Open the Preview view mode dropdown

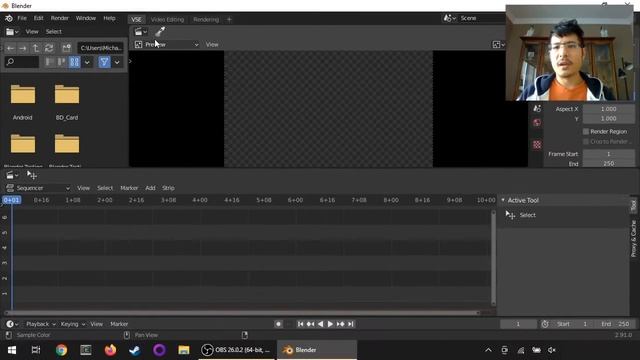coord(167,44)
